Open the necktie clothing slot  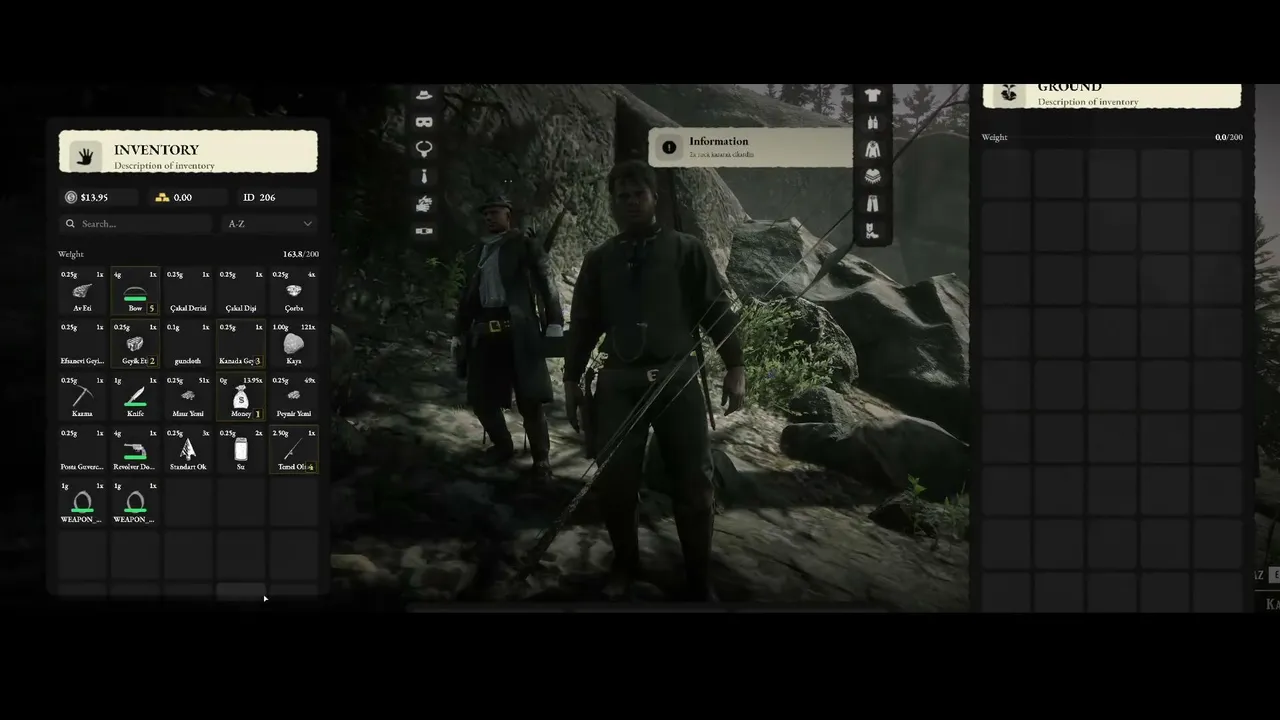click(424, 176)
